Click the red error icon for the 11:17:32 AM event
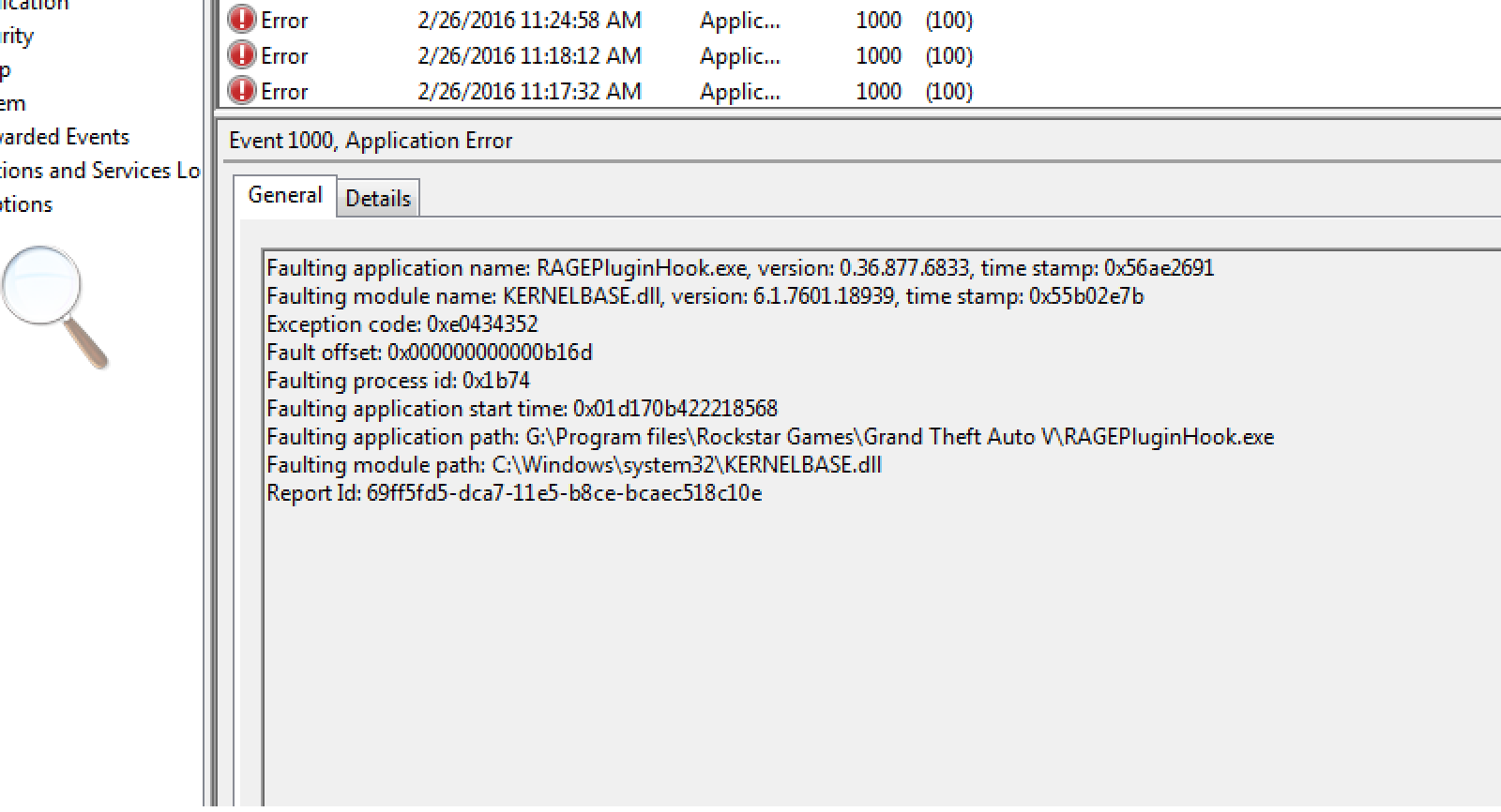 tap(242, 91)
